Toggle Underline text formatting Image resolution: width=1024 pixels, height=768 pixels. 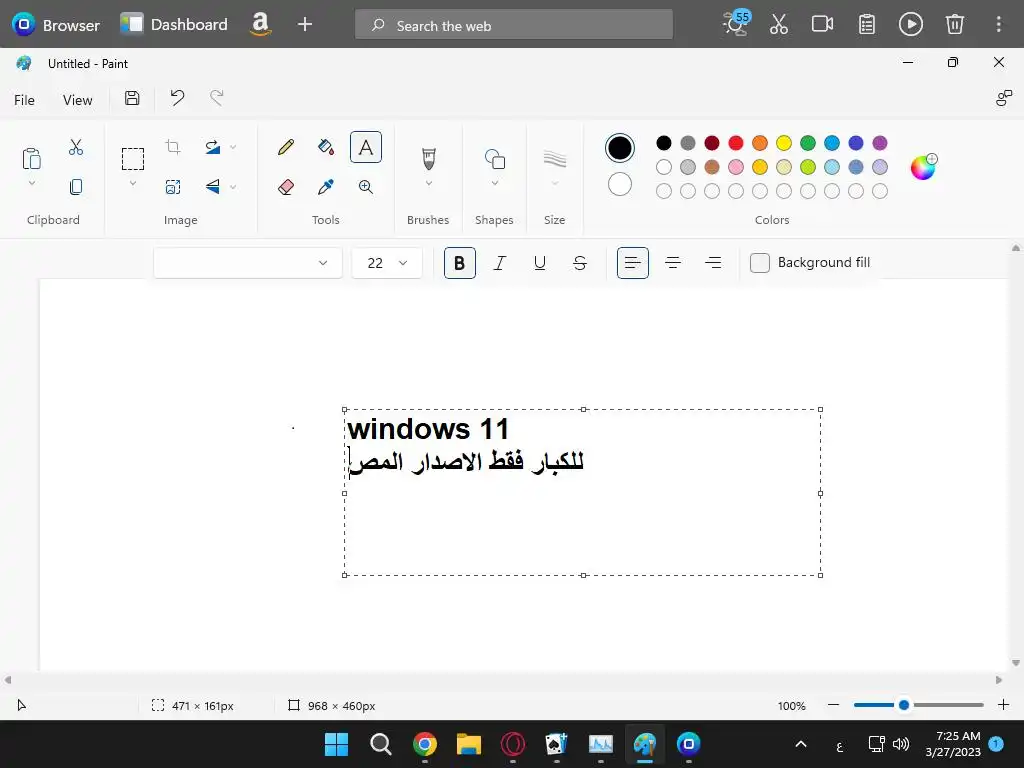(x=539, y=263)
